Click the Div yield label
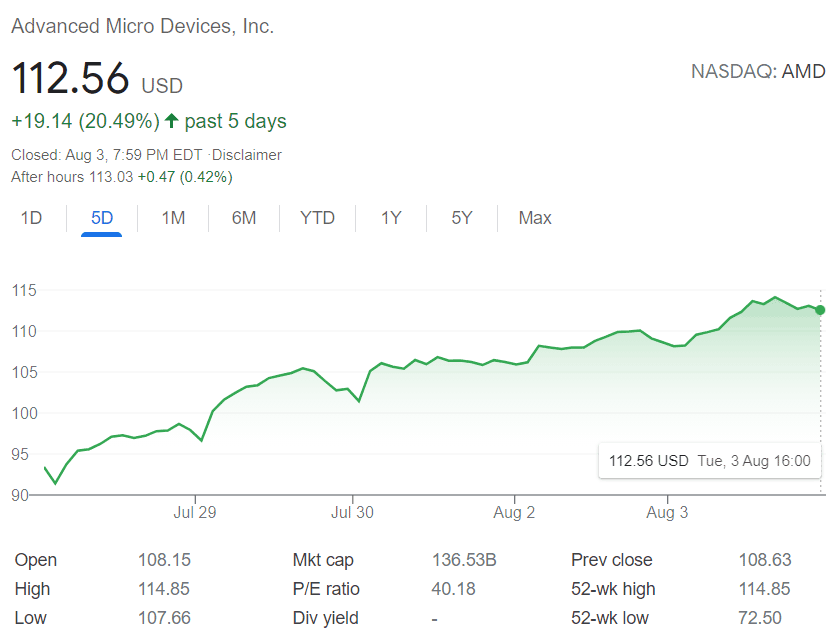Image resolution: width=836 pixels, height=632 pixels. click(326, 618)
